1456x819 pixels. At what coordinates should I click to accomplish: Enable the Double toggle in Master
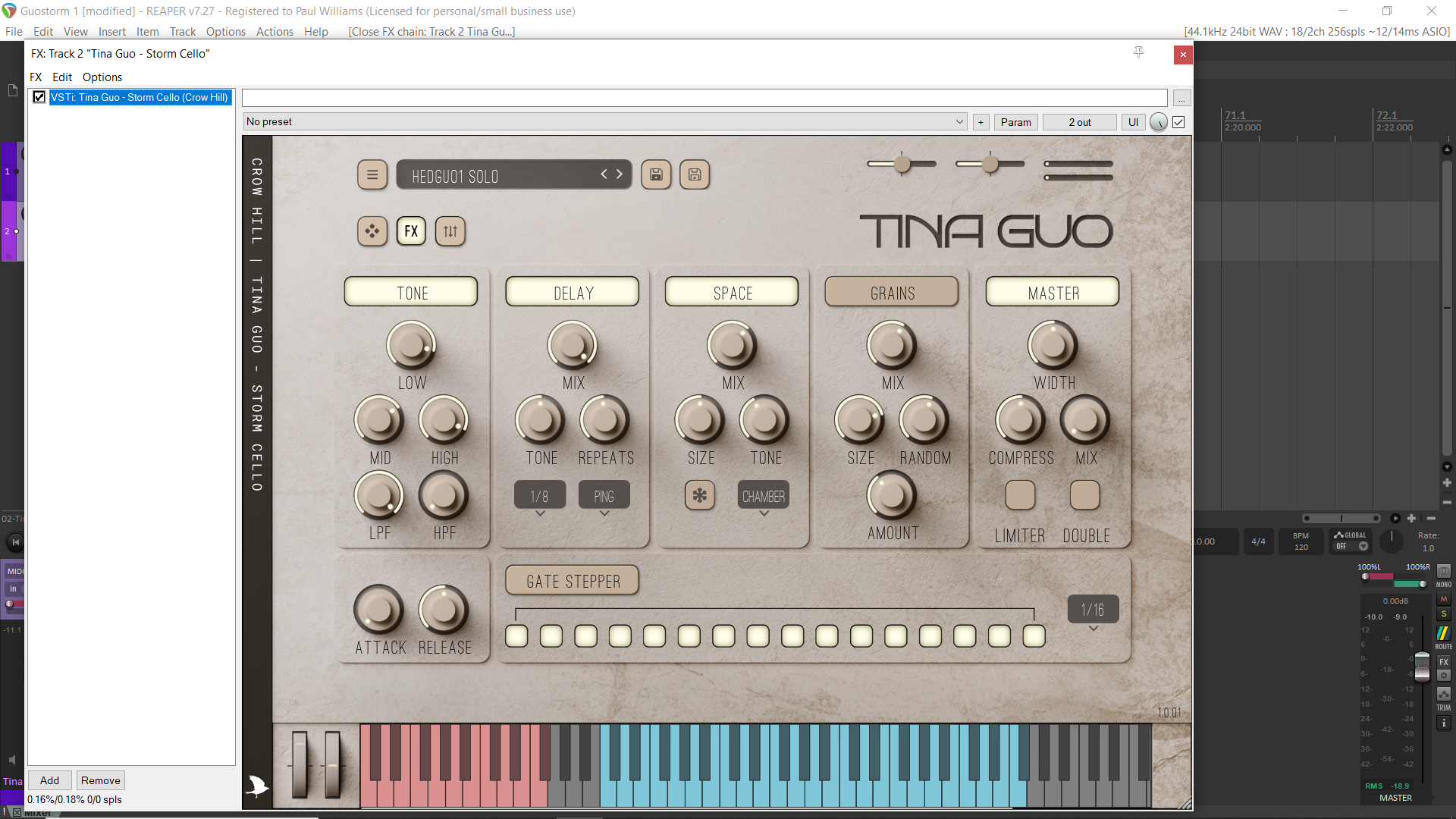1084,496
